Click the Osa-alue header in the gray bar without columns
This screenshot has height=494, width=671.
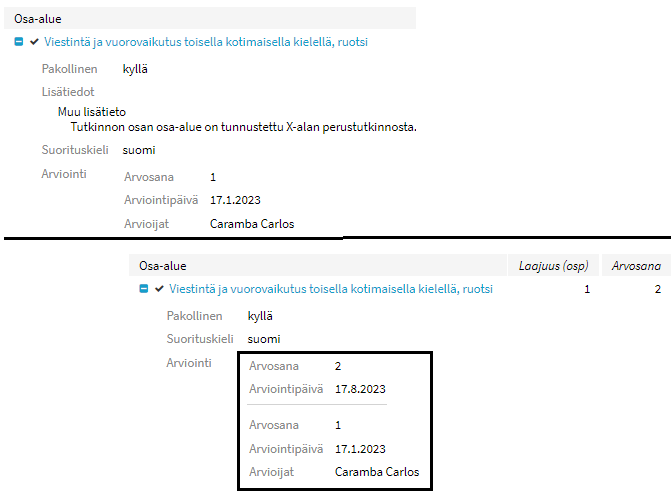(37, 18)
